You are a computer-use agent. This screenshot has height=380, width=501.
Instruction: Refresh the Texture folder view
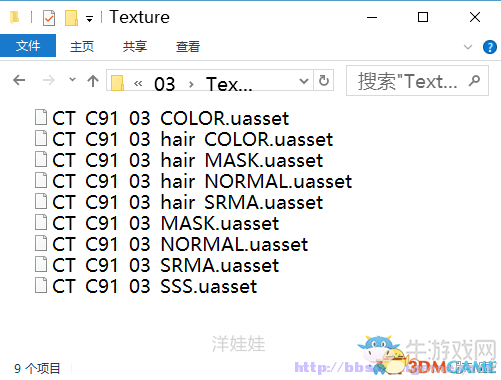click(324, 80)
